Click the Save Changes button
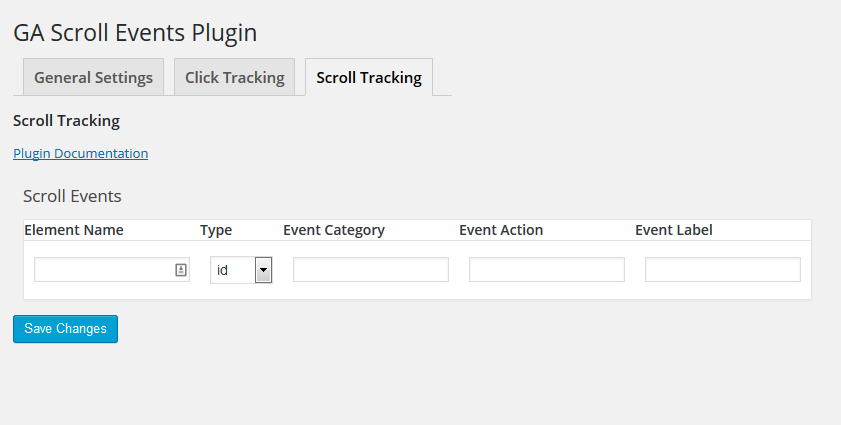 click(x=65, y=328)
